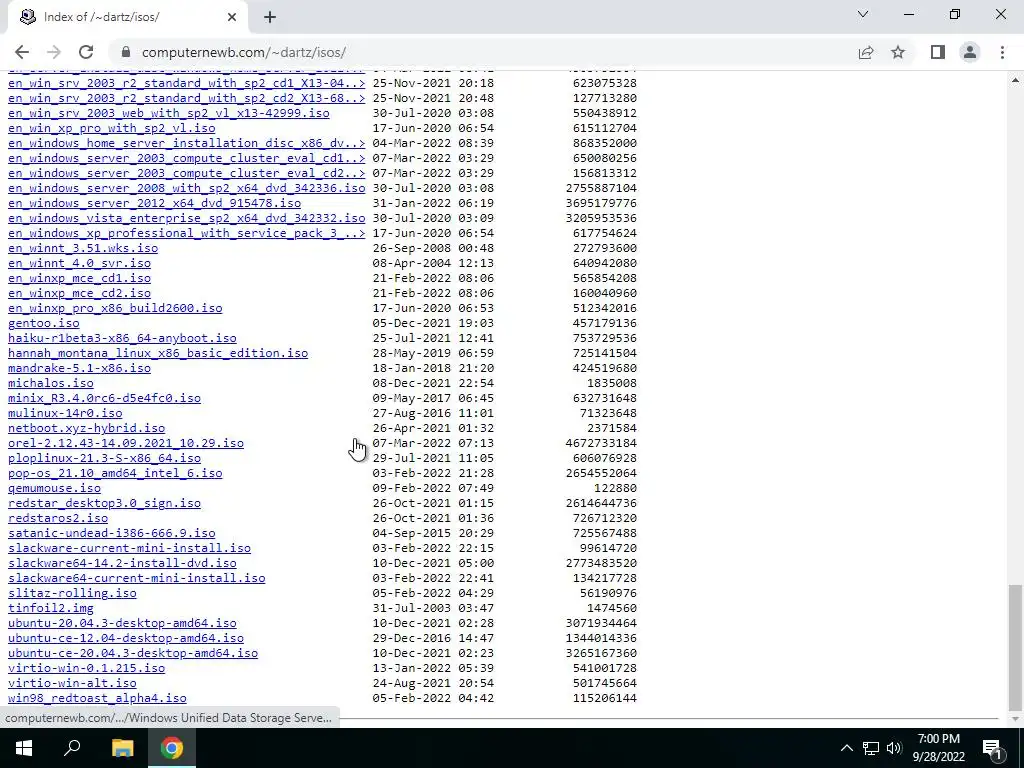Click virtio-win-0.1.215.iso
Viewport: 1024px width, 768px height.
tap(86, 669)
